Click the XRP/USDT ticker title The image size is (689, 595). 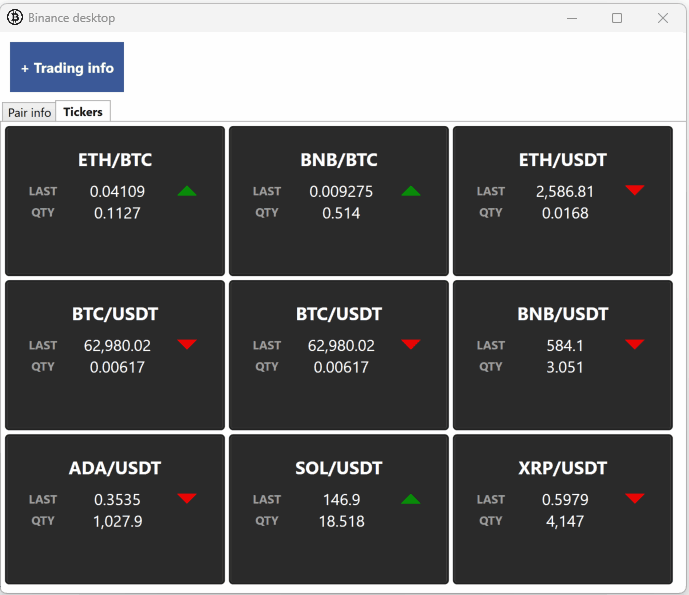pyautogui.click(x=563, y=468)
